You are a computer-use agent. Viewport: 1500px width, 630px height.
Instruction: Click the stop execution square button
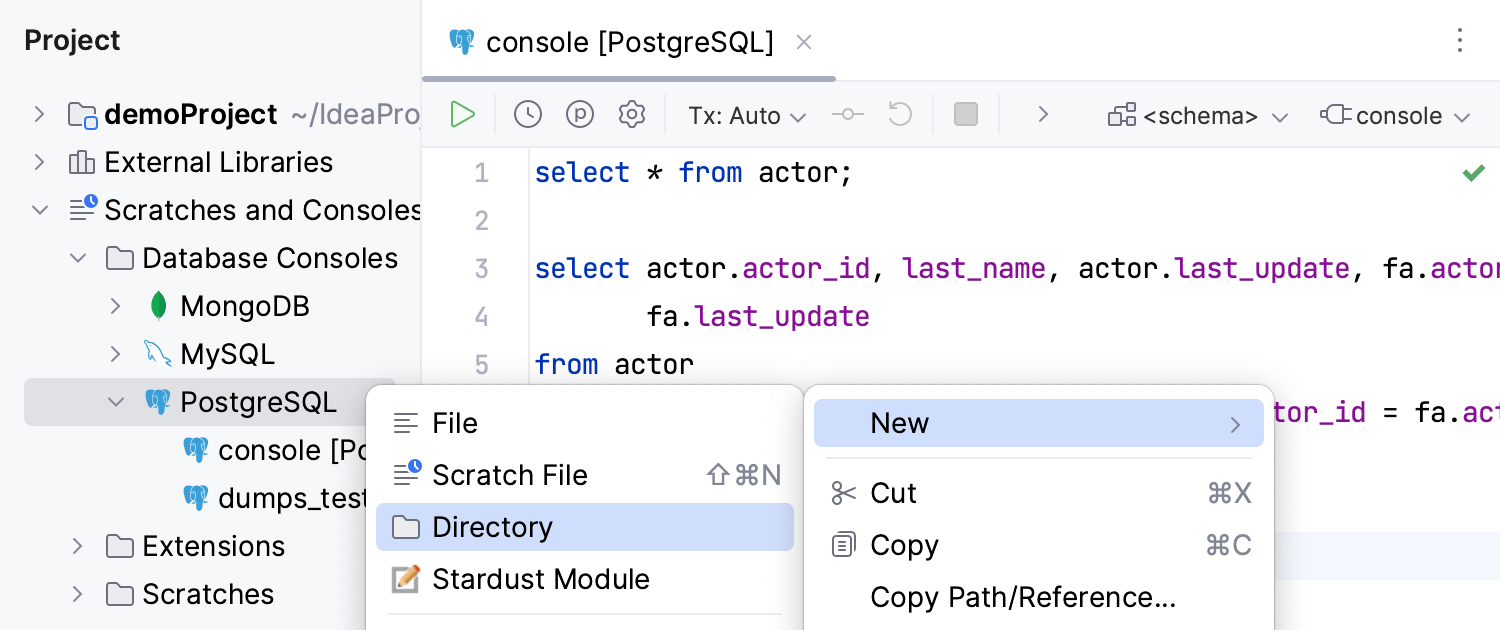[x=966, y=115]
